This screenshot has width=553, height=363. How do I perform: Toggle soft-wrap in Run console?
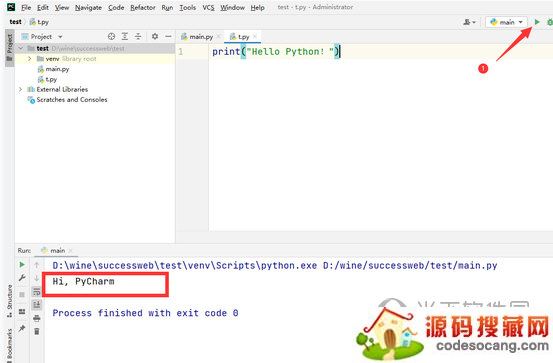[36, 292]
